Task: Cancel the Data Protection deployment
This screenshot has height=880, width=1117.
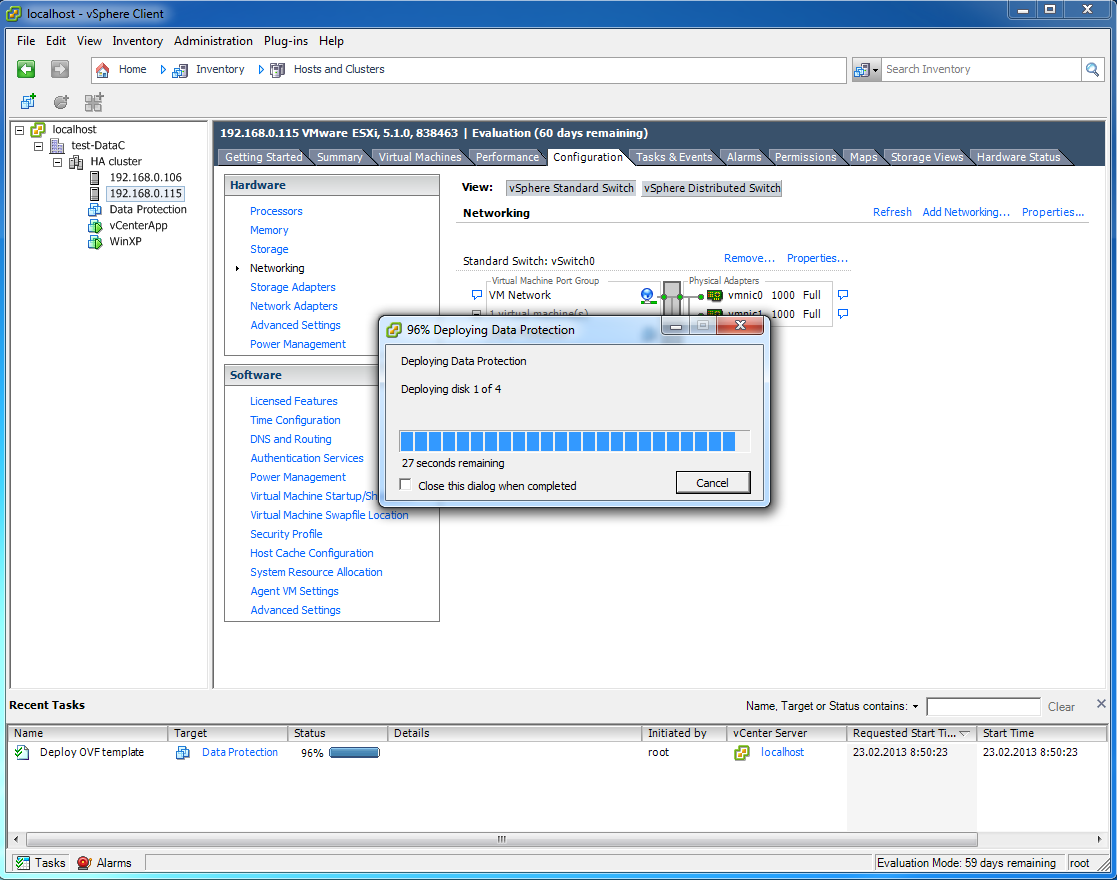Action: [x=712, y=482]
